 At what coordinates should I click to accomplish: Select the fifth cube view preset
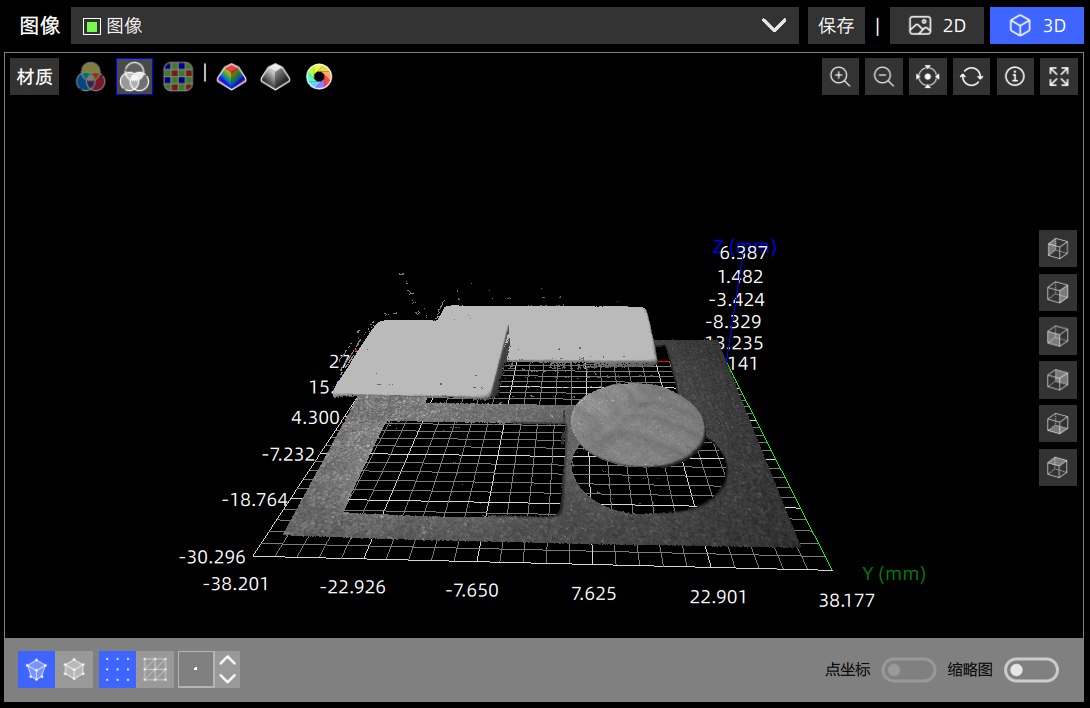pyautogui.click(x=1057, y=424)
